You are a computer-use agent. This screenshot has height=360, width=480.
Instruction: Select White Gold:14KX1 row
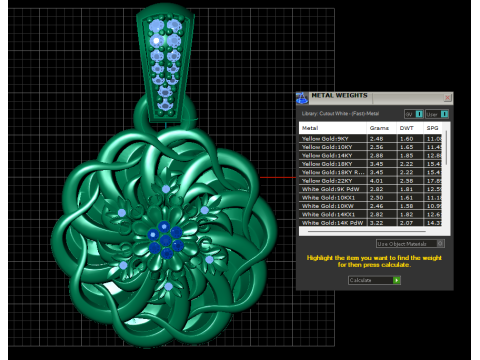tap(370, 214)
